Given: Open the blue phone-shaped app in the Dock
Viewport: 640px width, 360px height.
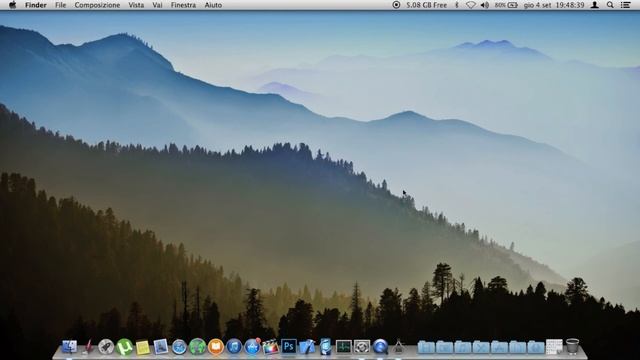Looking at the screenshot, I should (325, 347).
